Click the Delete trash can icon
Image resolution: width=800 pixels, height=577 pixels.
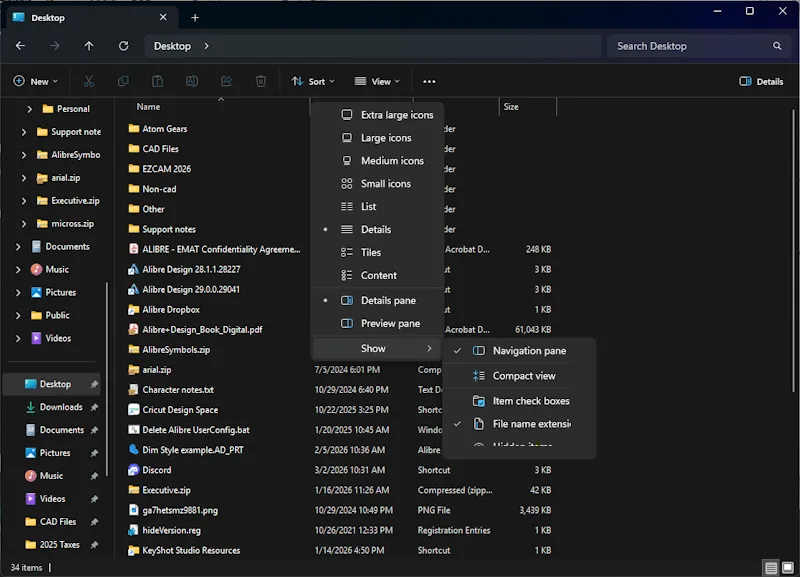(261, 81)
